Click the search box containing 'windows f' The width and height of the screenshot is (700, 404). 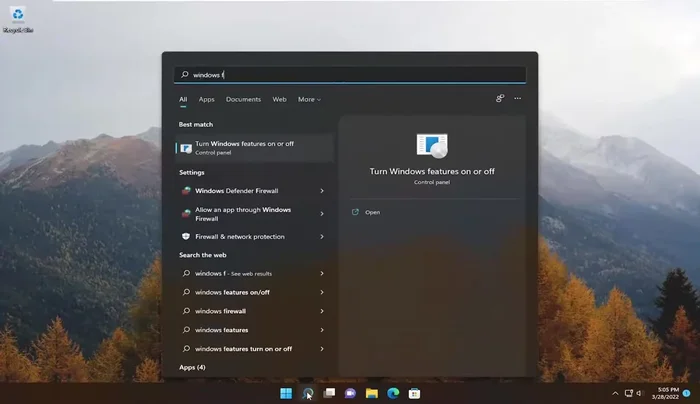click(x=350, y=75)
